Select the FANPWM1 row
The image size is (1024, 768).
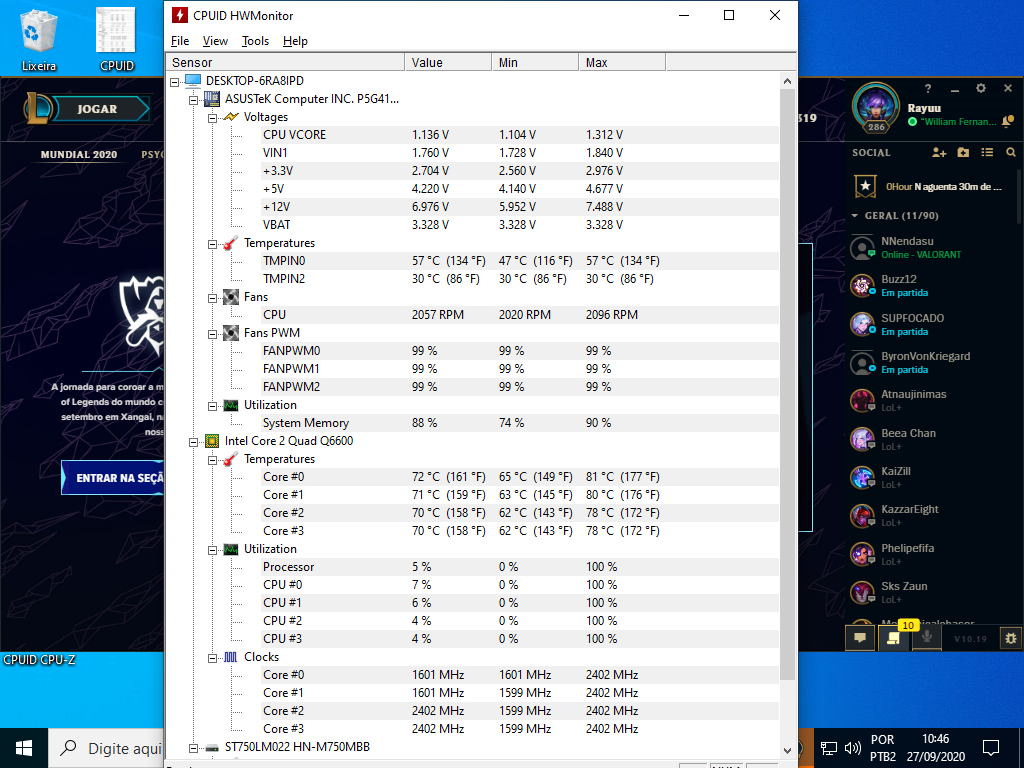pos(520,368)
